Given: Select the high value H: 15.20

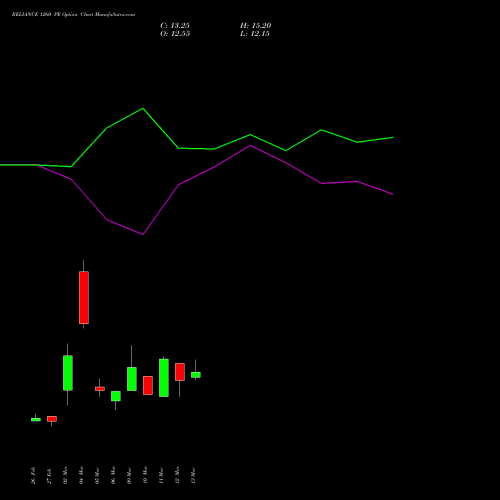Looking at the screenshot, I should pos(255,26).
